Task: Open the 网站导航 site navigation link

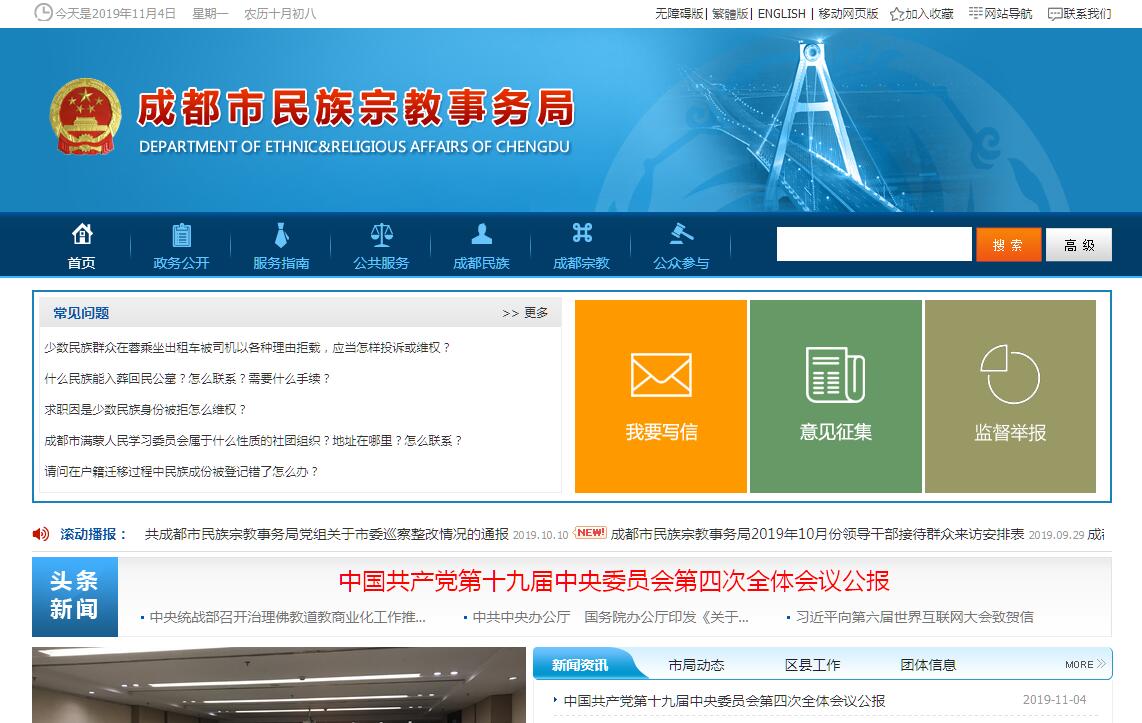Action: [1001, 14]
